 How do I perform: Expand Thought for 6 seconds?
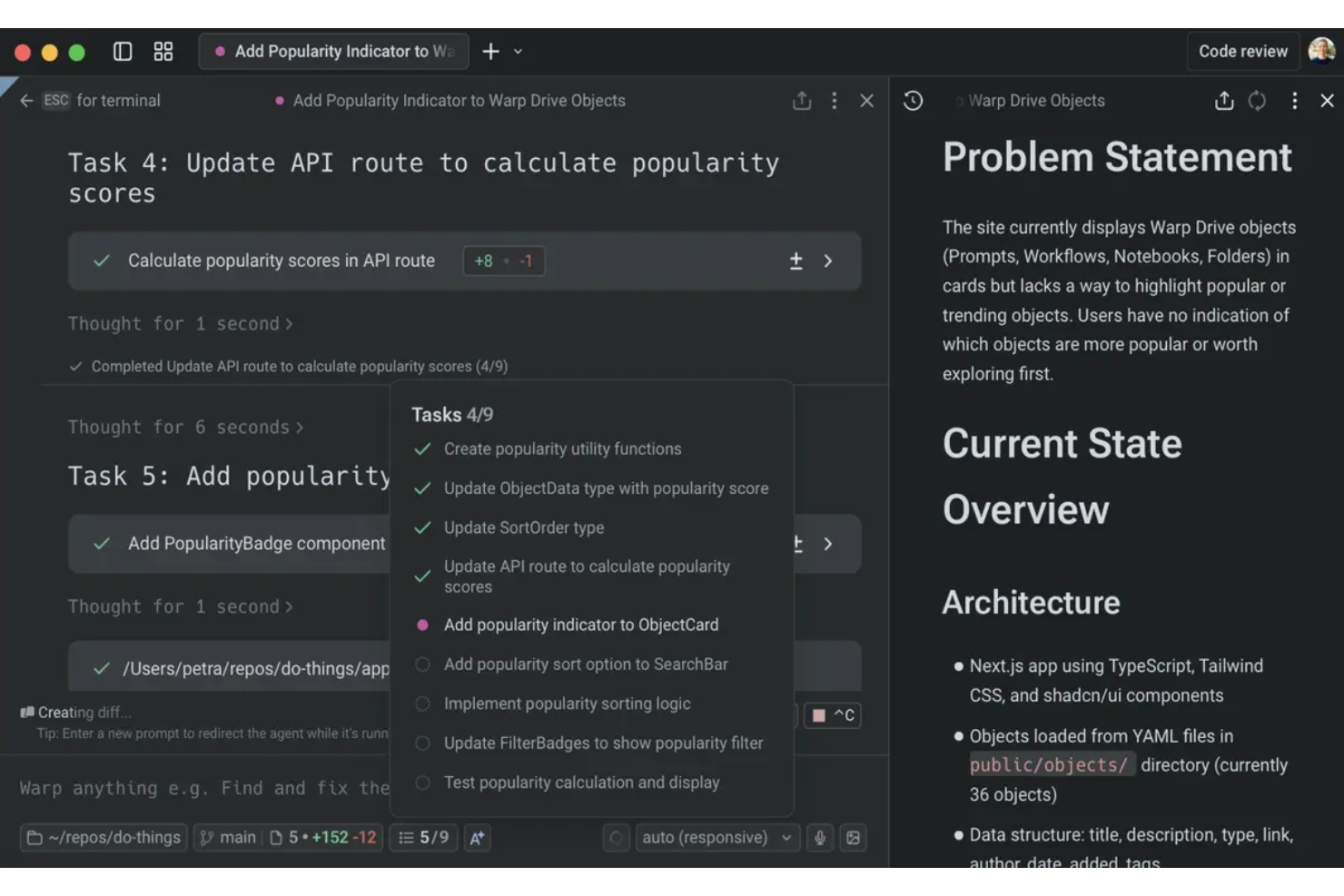pyautogui.click(x=186, y=428)
